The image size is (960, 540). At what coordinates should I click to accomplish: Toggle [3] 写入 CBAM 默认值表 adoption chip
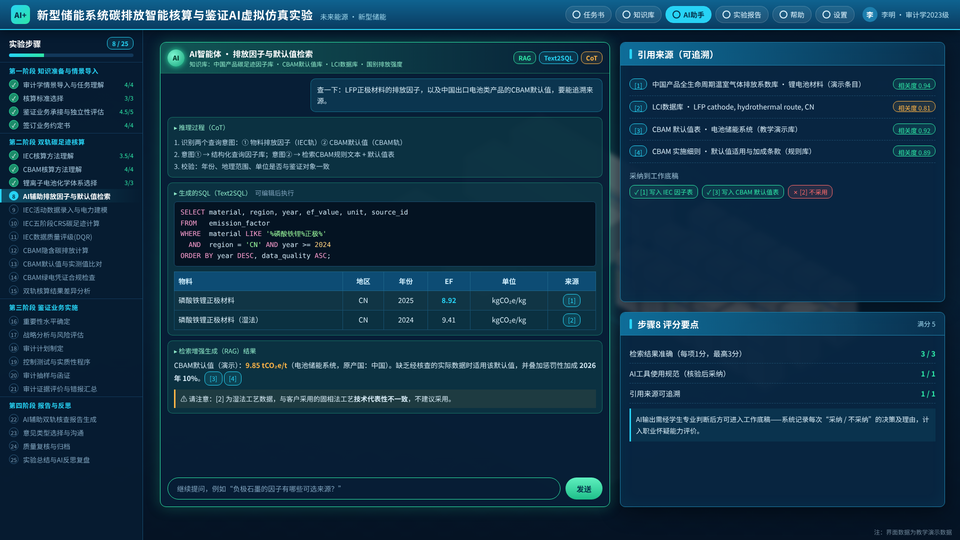point(743,192)
